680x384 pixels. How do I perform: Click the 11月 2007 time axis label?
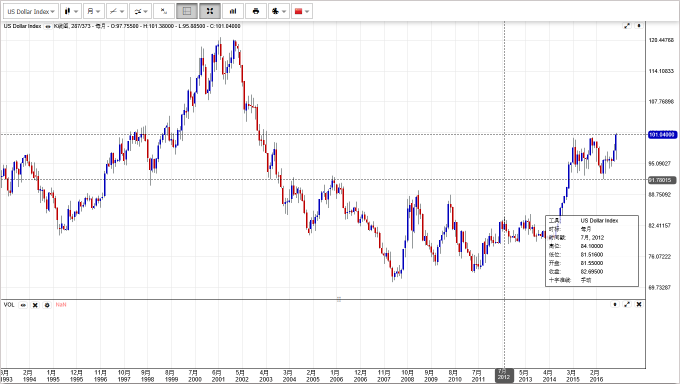click(x=384, y=376)
